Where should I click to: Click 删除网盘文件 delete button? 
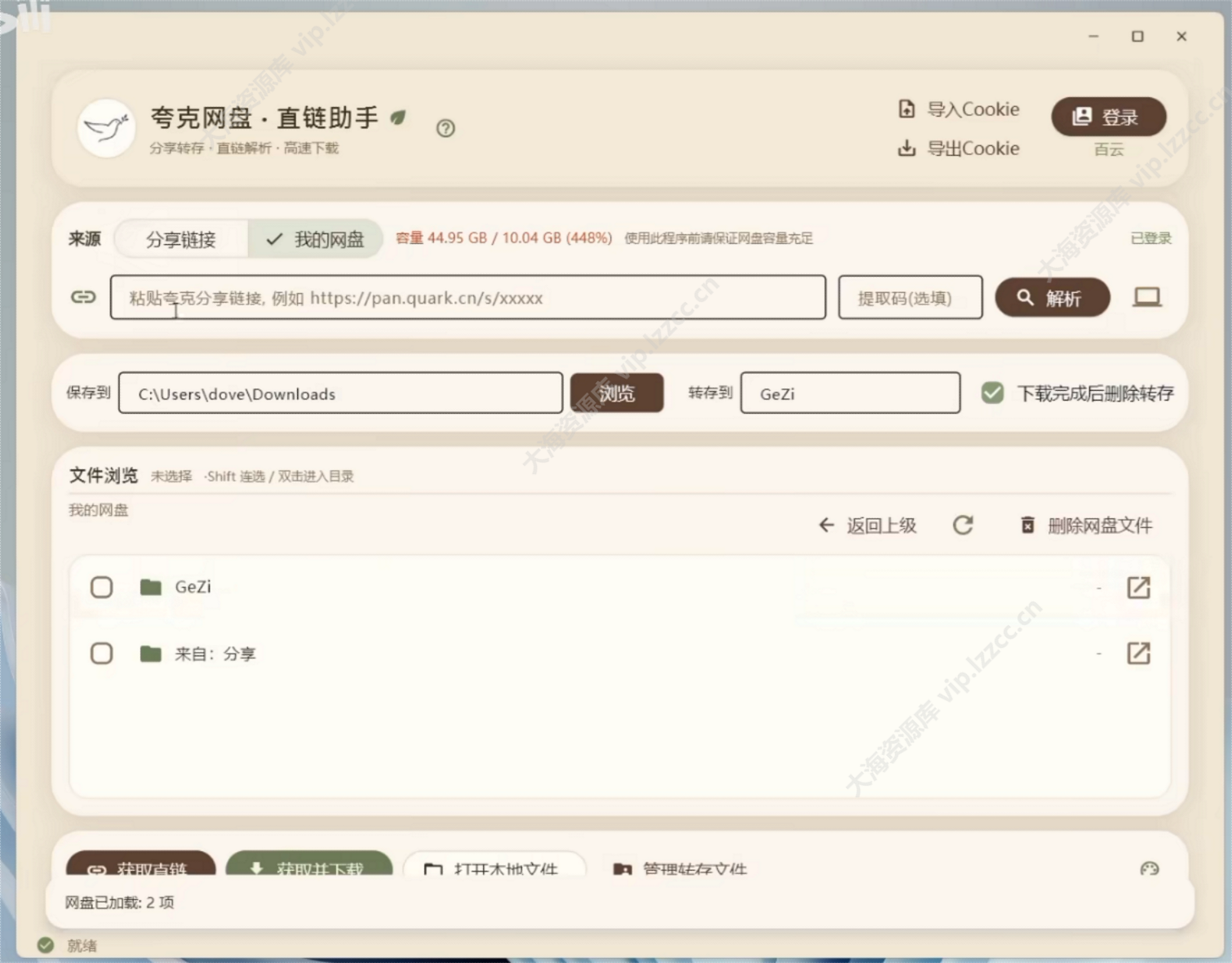tap(1087, 526)
